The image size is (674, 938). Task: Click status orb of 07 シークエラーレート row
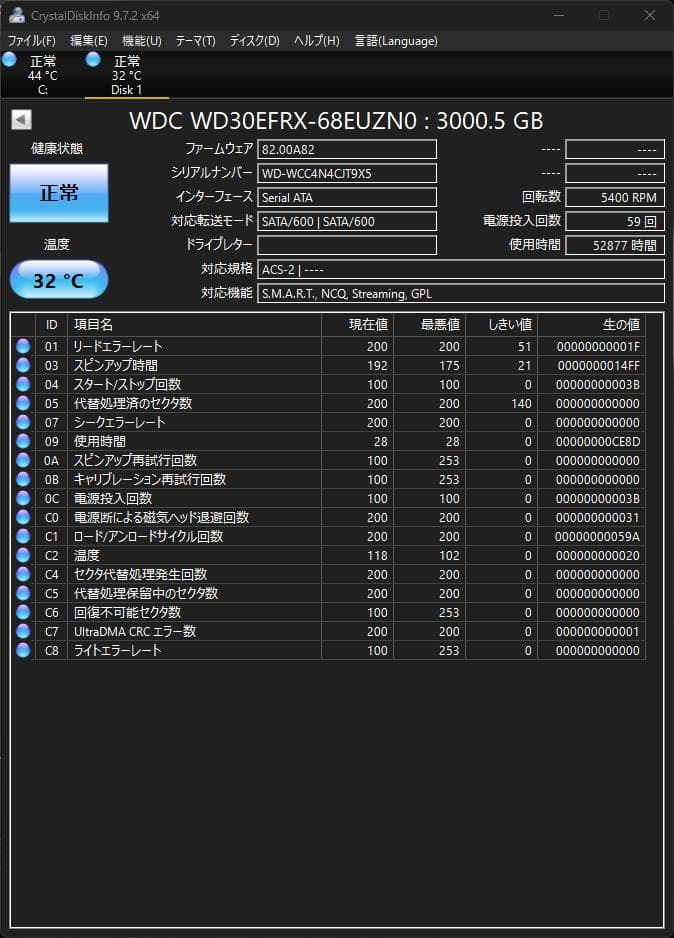click(23, 422)
